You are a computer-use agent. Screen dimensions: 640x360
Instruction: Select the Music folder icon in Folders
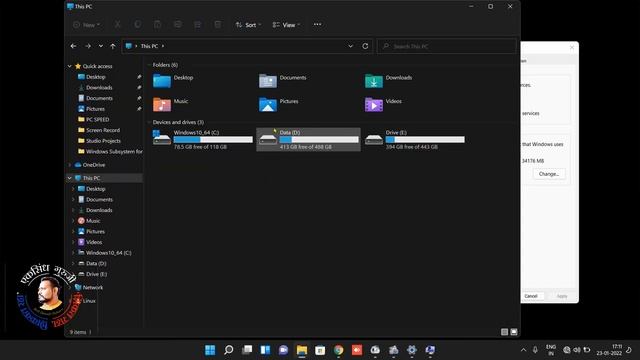162,104
